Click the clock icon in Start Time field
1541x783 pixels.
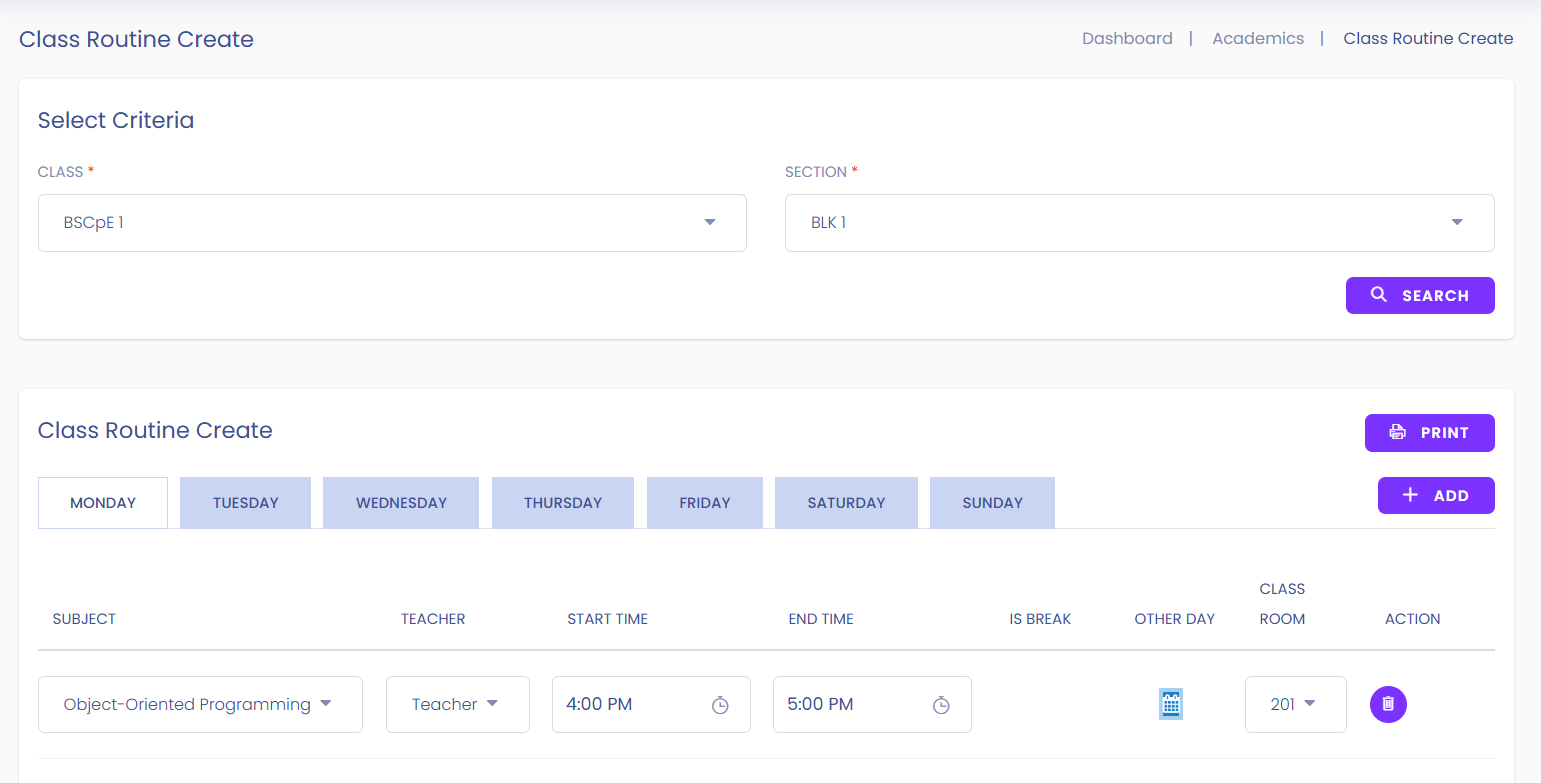[720, 705]
